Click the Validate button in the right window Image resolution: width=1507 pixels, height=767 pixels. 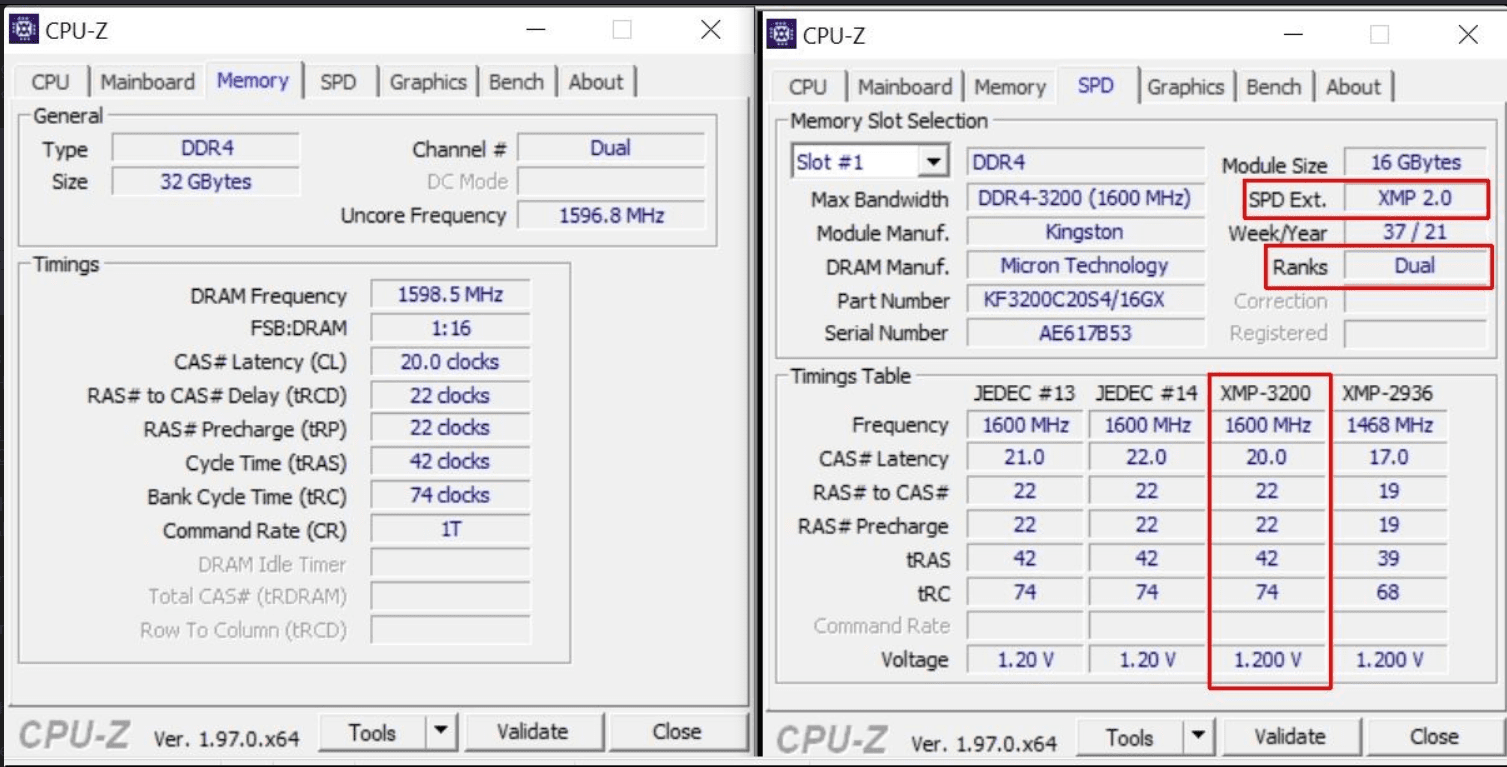point(1290,738)
